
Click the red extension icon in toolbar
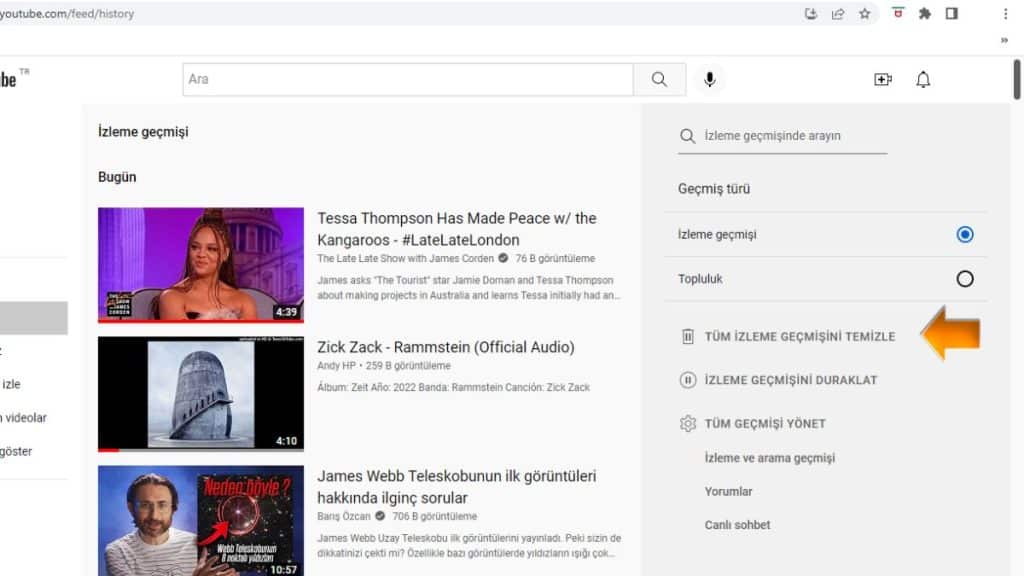pos(898,13)
